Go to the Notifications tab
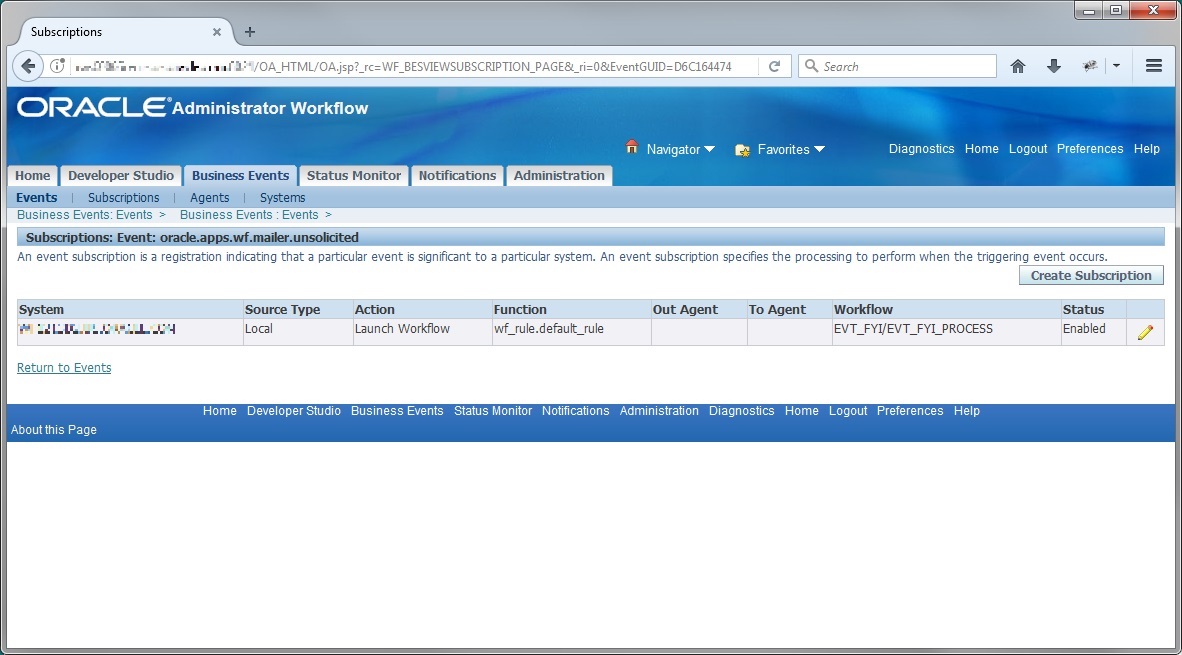This screenshot has height=655, width=1182. (457, 176)
